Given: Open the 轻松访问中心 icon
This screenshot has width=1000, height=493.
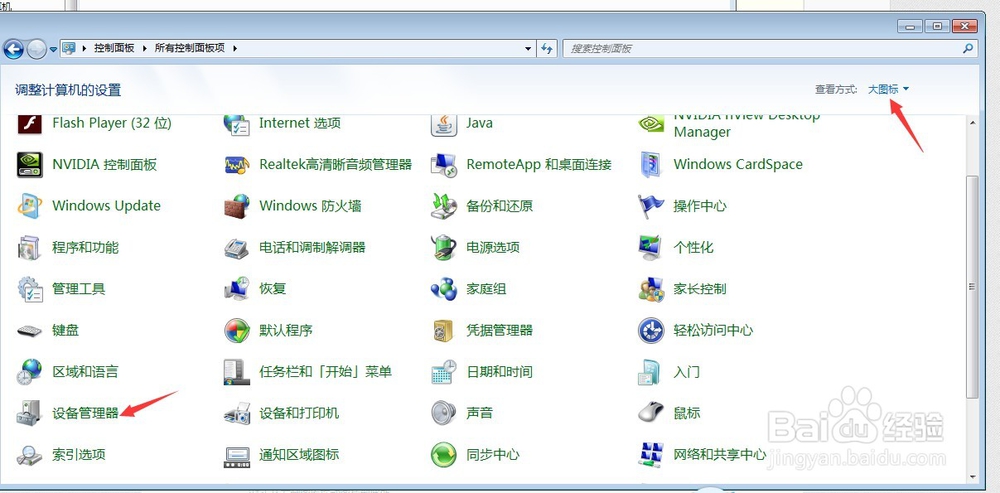Looking at the screenshot, I should pos(651,330).
